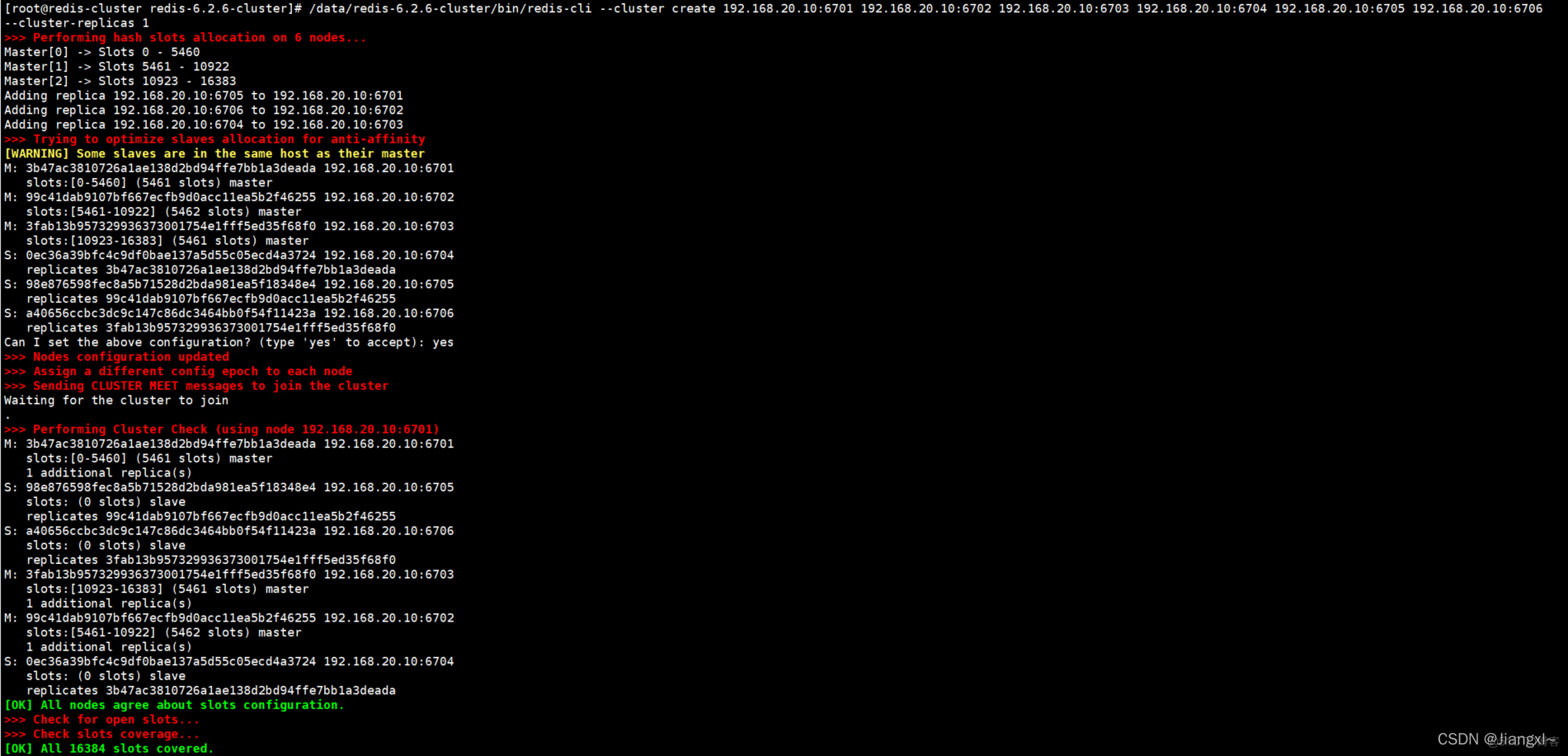
Task: Click 'Adding replica 192.168.20.10:6706 to 192.168.20.10:6702' line
Action: tap(204, 110)
